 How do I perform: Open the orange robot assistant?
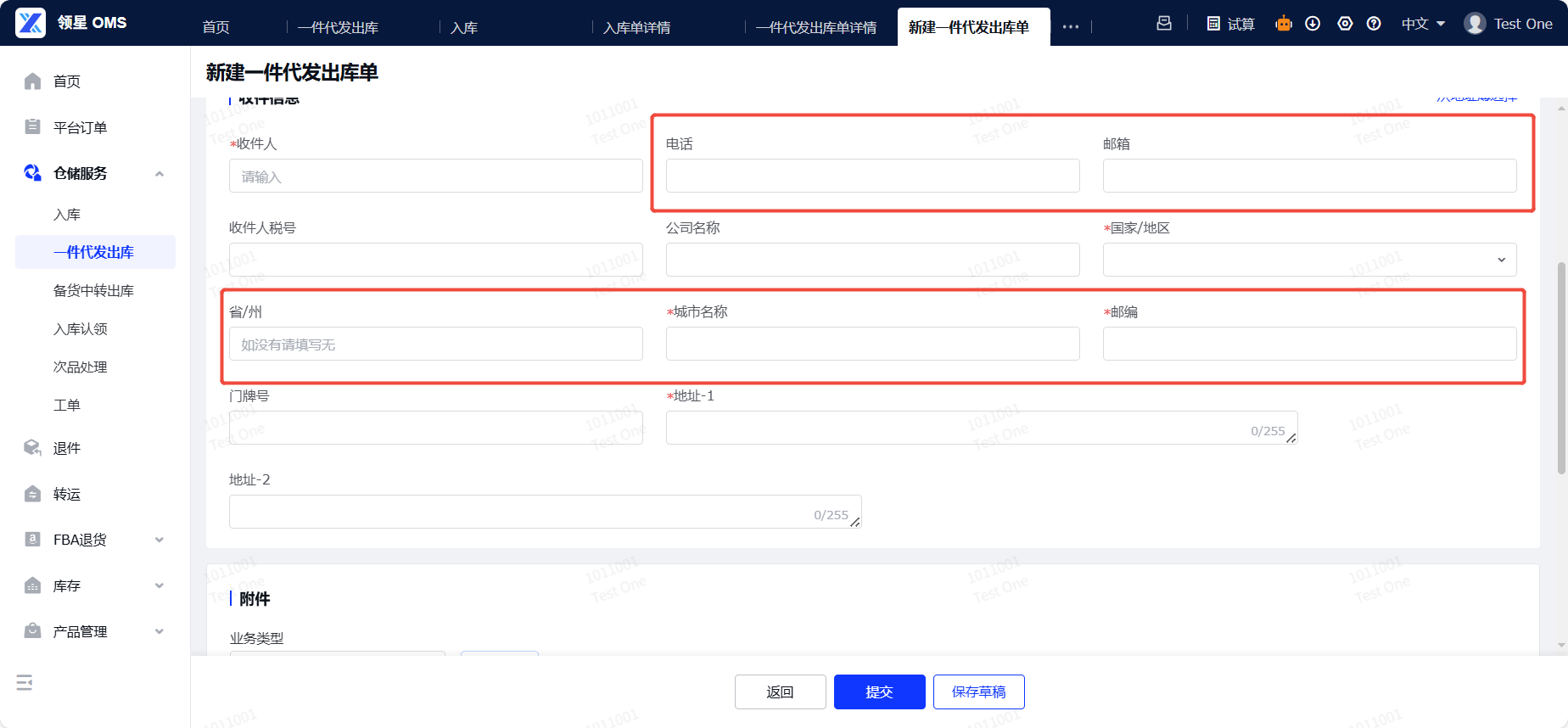[1284, 24]
